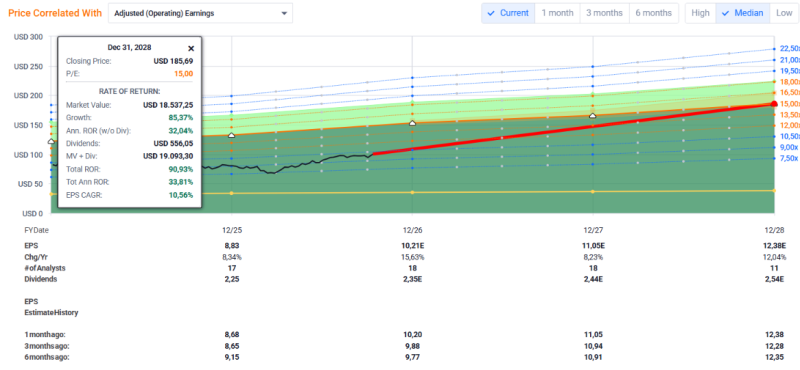The height and width of the screenshot is (370, 800).
Task: Click the 8,34% yearly change value
Action: [232, 257]
